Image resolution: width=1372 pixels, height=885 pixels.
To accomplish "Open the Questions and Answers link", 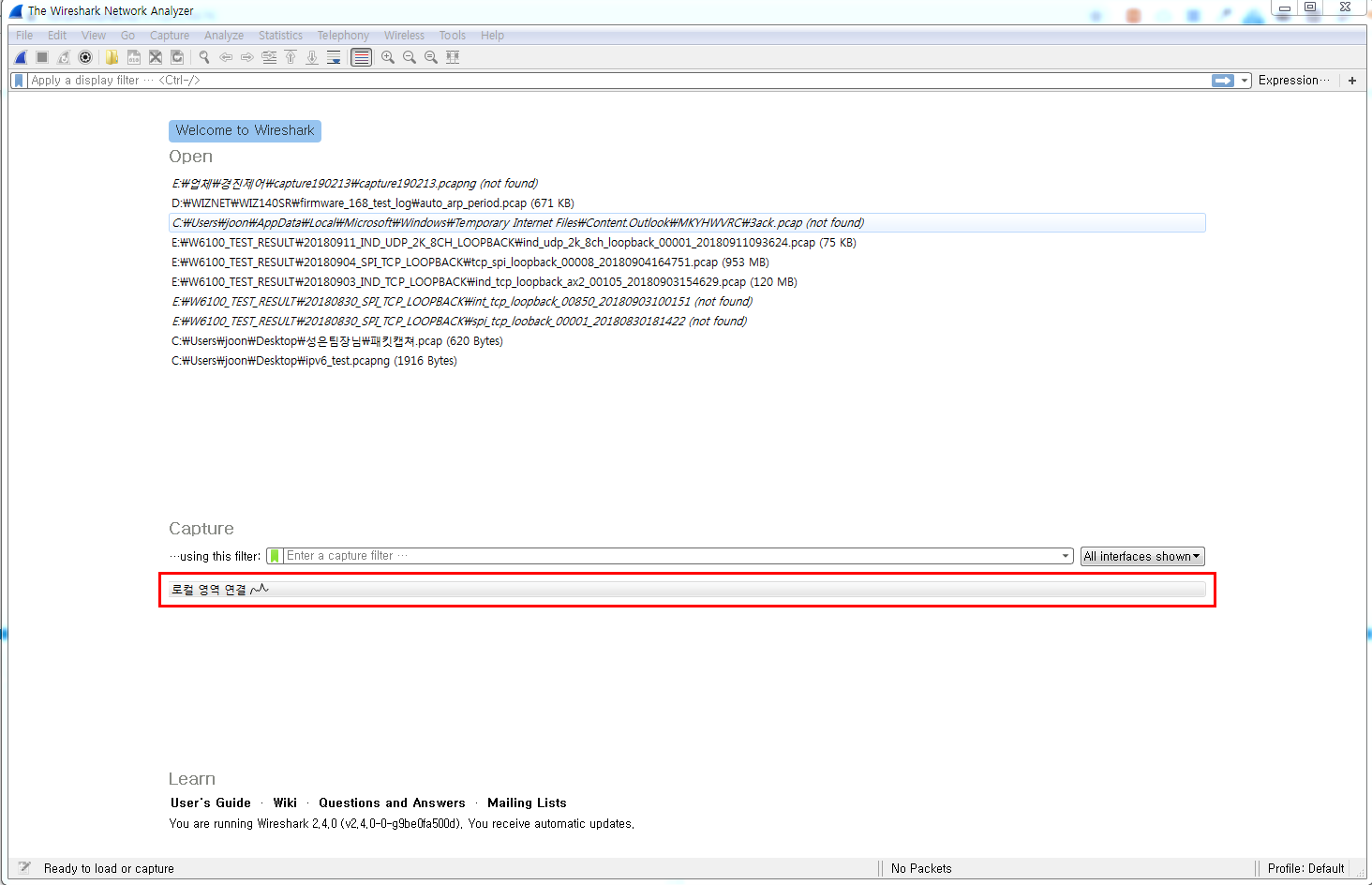I will [392, 802].
